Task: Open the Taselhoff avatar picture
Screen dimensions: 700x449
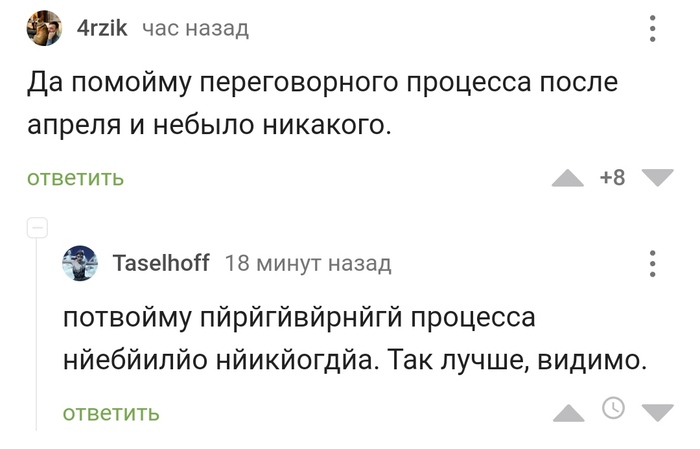Action: (x=80, y=263)
